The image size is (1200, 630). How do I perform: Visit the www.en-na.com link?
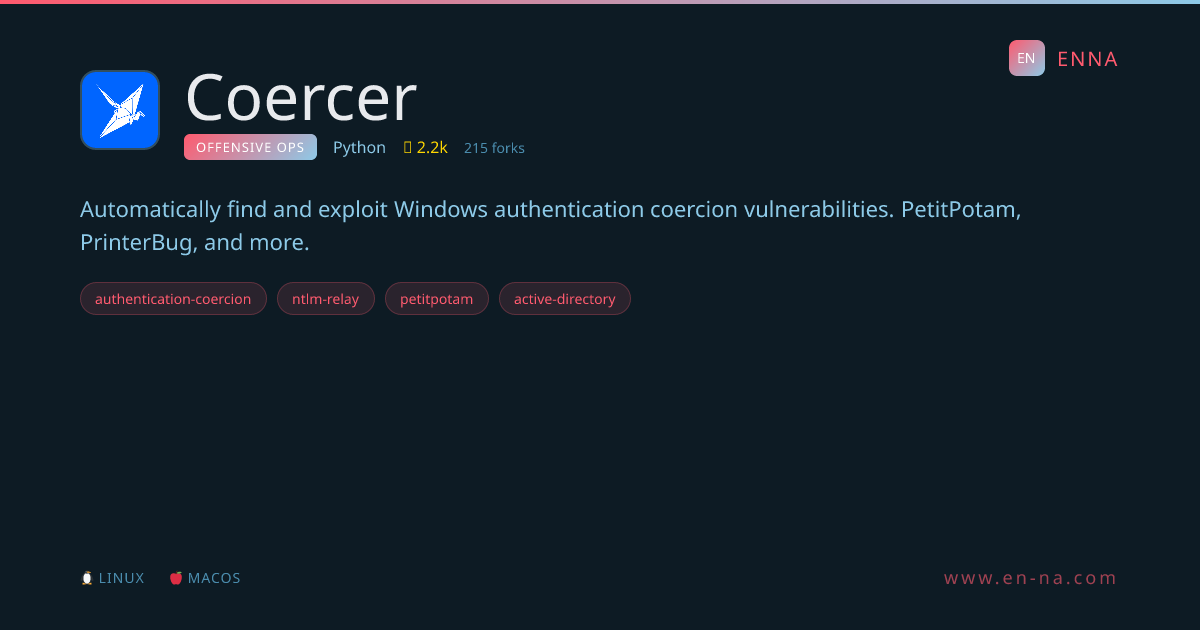pyautogui.click(x=1031, y=578)
